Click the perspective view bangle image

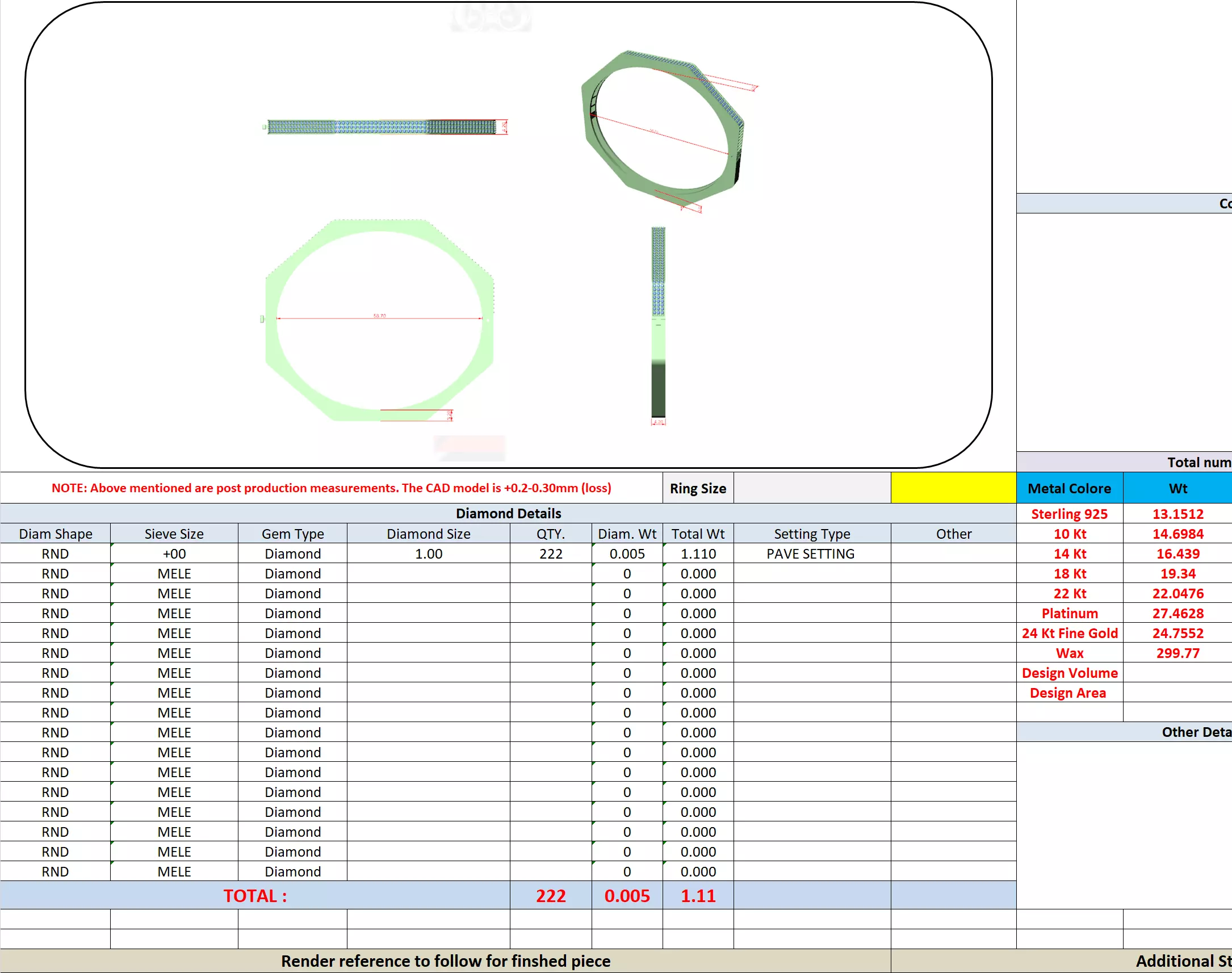coord(664,131)
